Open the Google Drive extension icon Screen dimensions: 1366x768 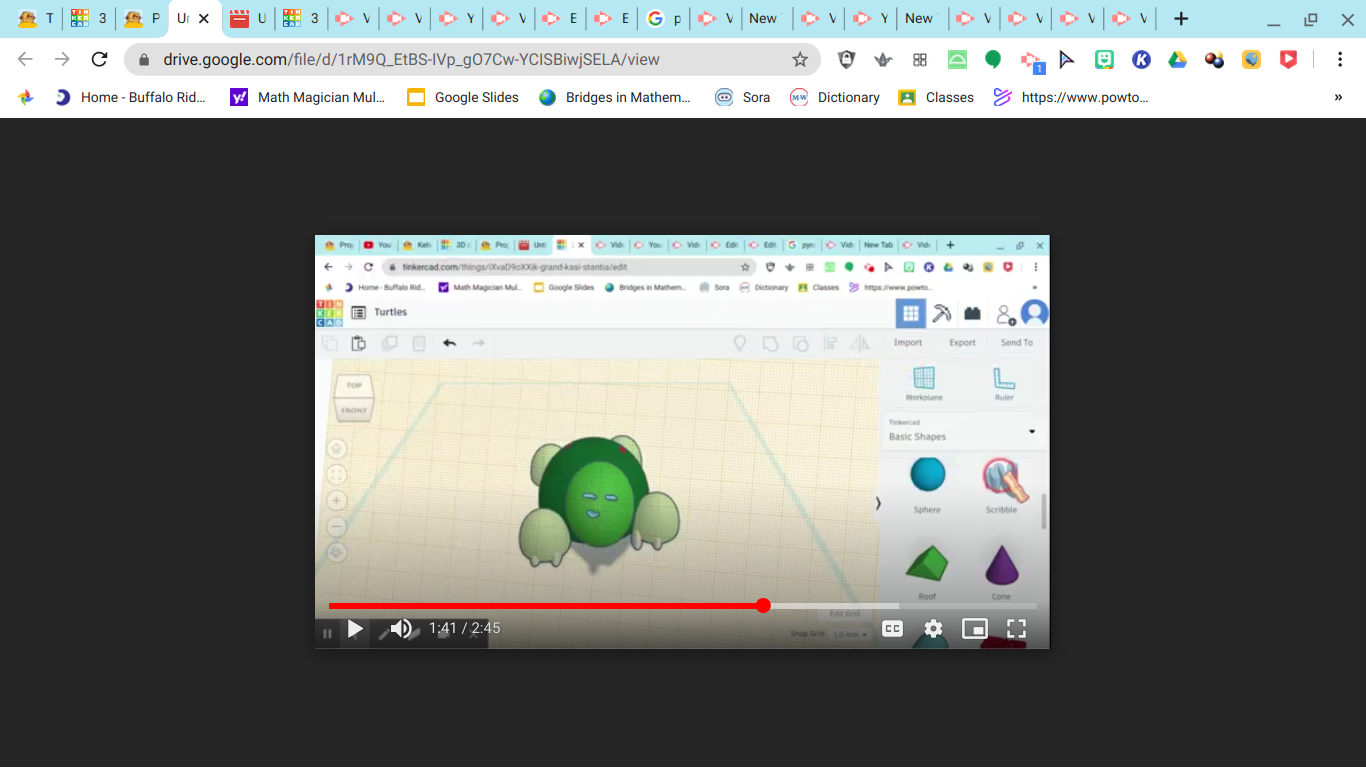tap(1178, 59)
